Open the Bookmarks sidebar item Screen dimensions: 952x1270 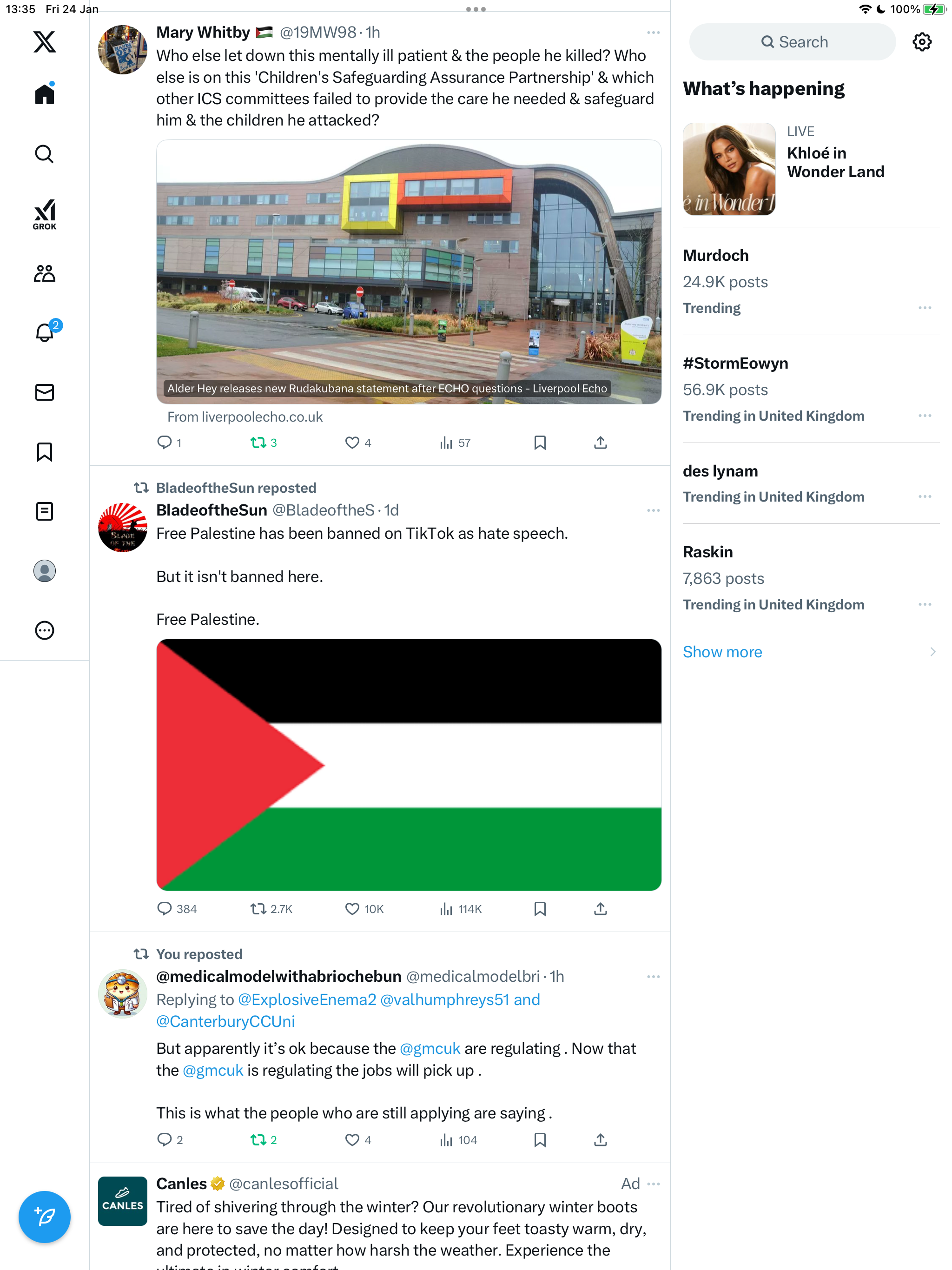coord(44,452)
